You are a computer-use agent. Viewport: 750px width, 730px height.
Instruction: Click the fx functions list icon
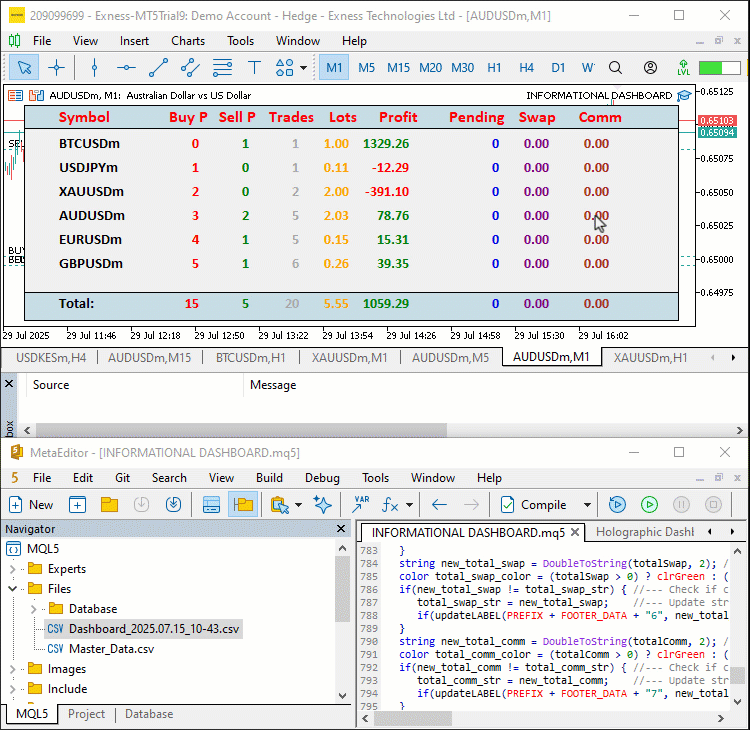coord(390,504)
